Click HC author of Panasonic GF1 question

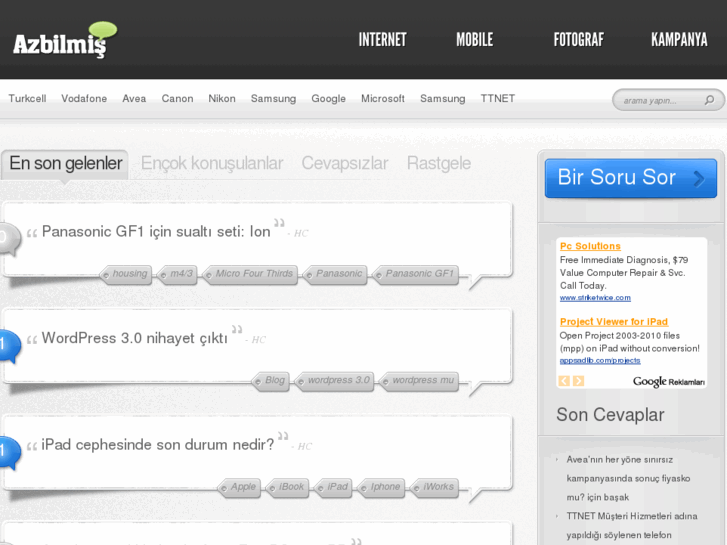(300, 233)
